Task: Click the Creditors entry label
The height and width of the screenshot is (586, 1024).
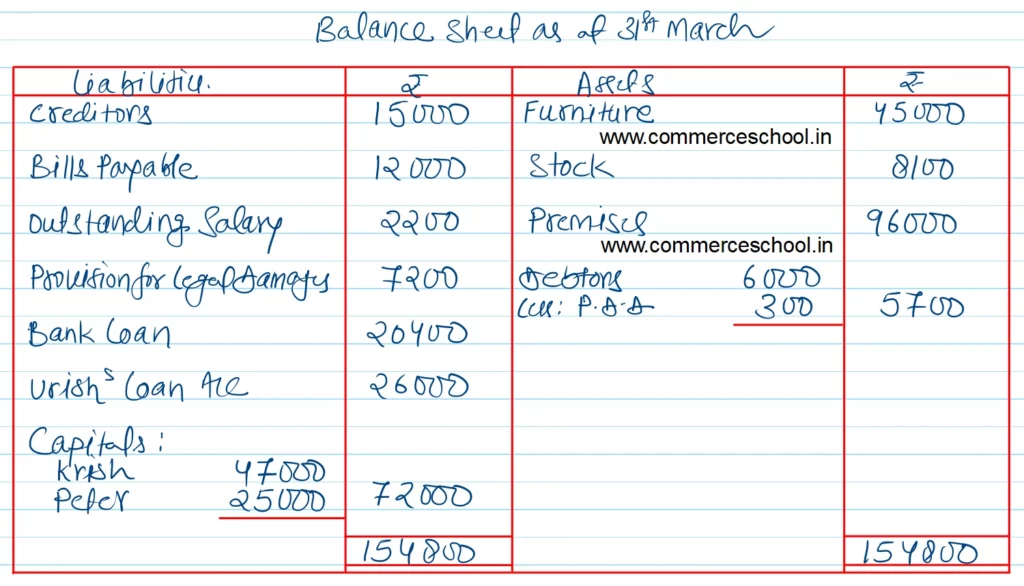Action: pyautogui.click(x=91, y=113)
